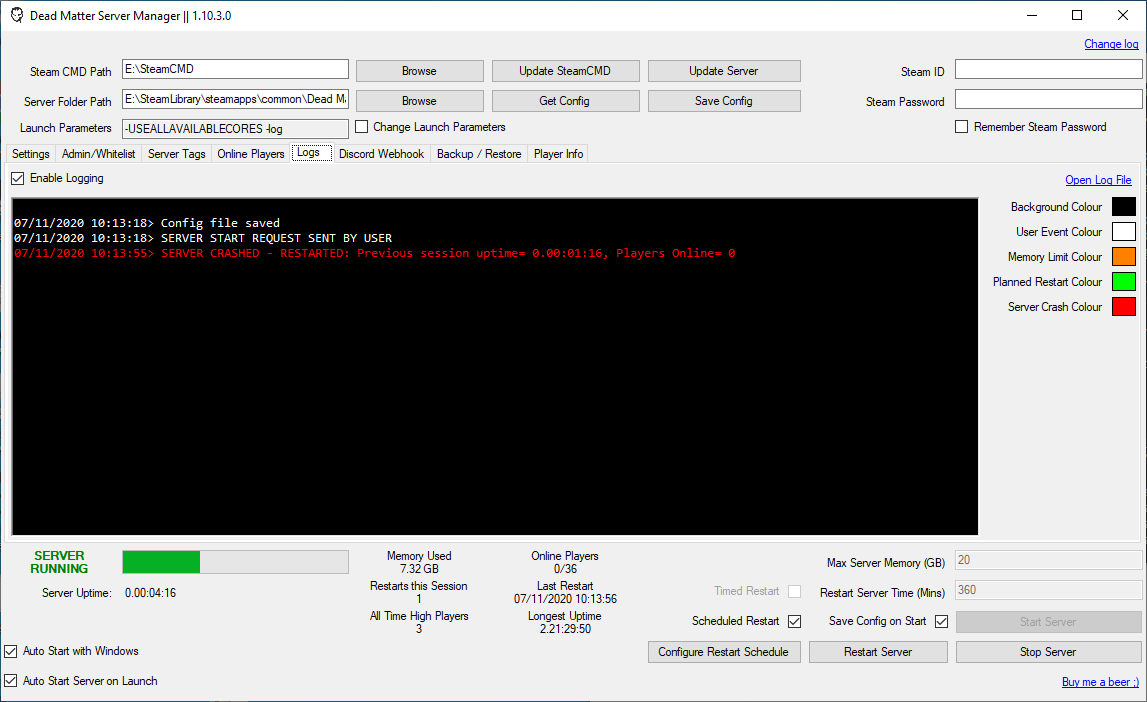
Task: Restart the server
Action: coord(877,651)
